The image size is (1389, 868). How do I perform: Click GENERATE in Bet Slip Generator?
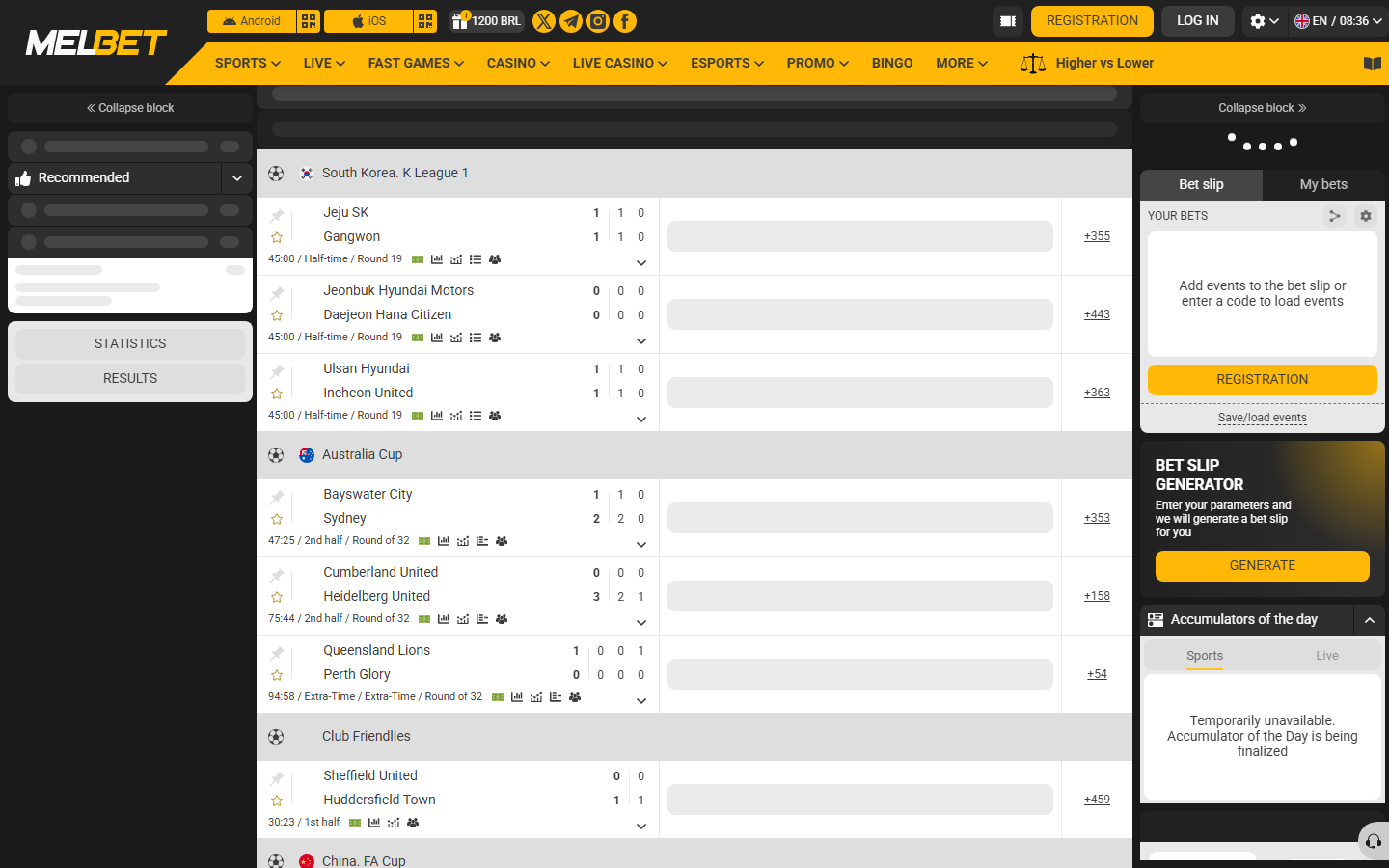[1262, 566]
